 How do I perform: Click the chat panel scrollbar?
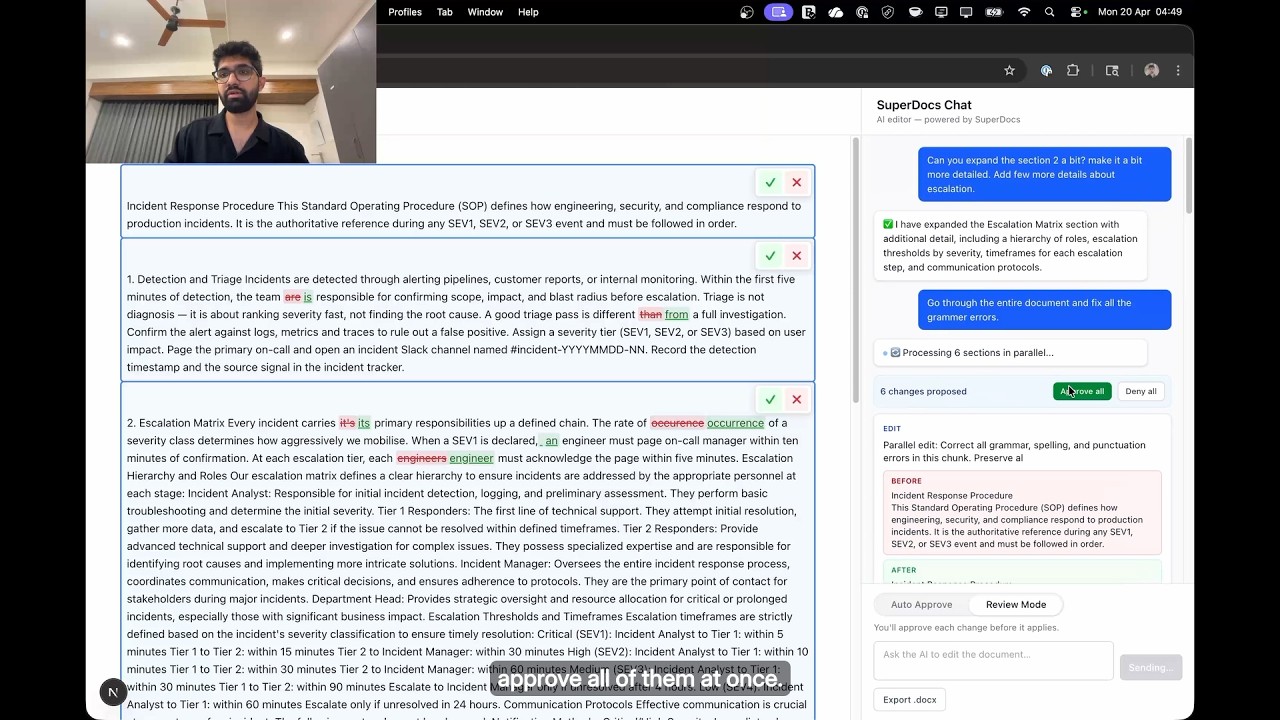(1189, 175)
